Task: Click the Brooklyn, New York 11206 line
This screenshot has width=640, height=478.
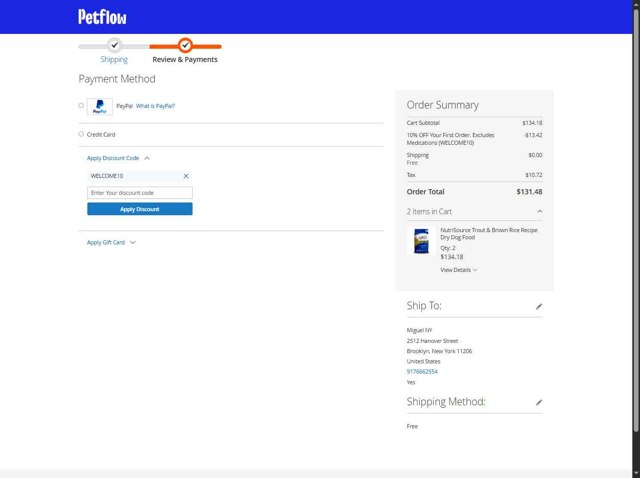Action: 439,351
